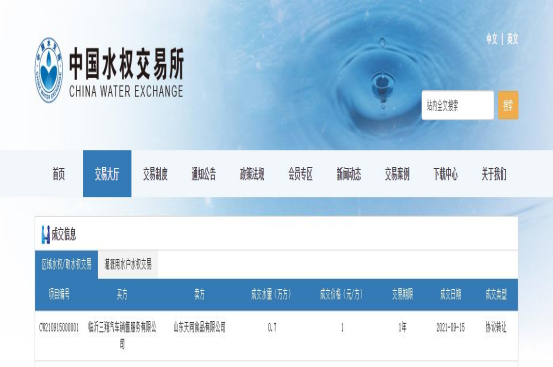Open the 关于我们 page

coord(494,174)
